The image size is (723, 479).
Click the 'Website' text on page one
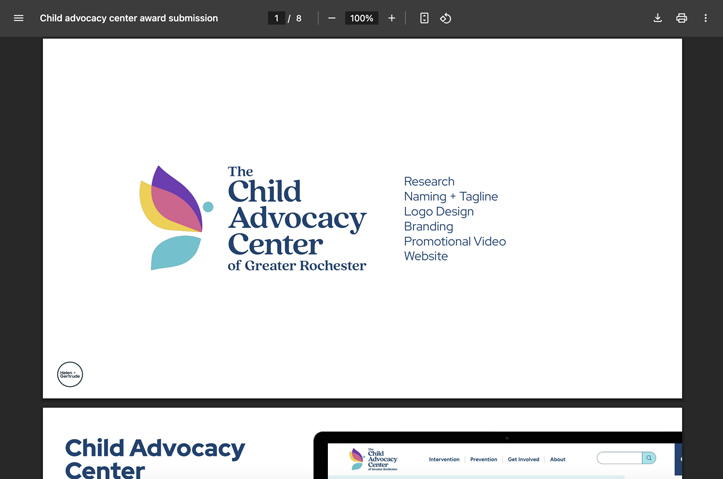[426, 256]
